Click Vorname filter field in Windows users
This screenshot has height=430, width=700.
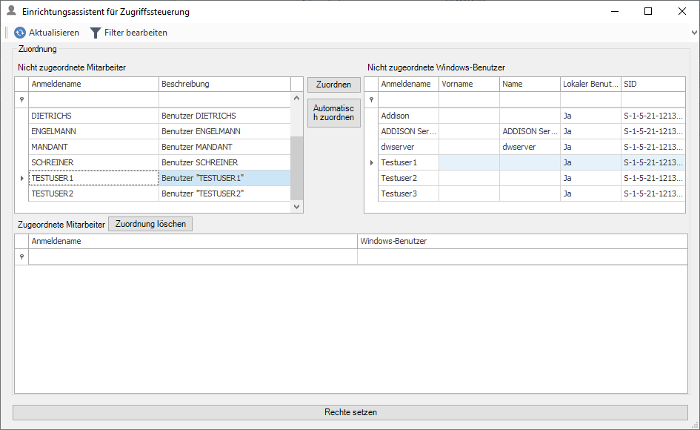click(x=469, y=100)
